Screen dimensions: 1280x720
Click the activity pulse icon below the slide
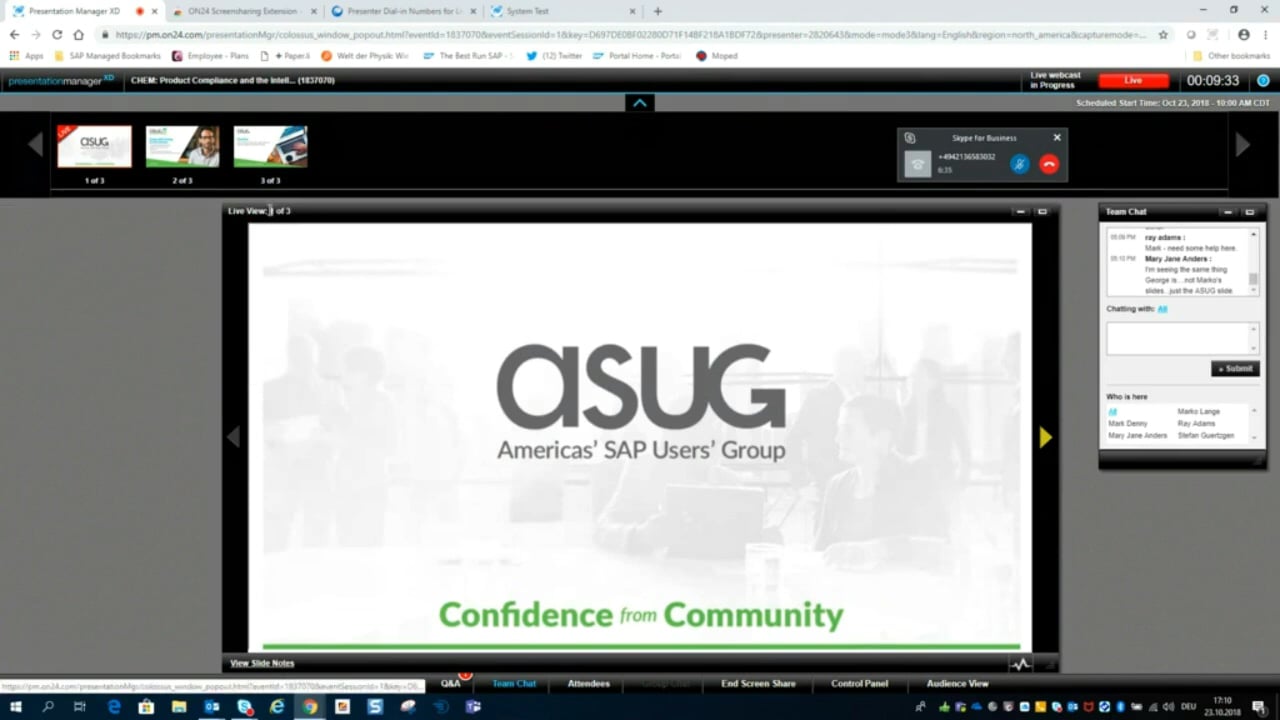1020,663
